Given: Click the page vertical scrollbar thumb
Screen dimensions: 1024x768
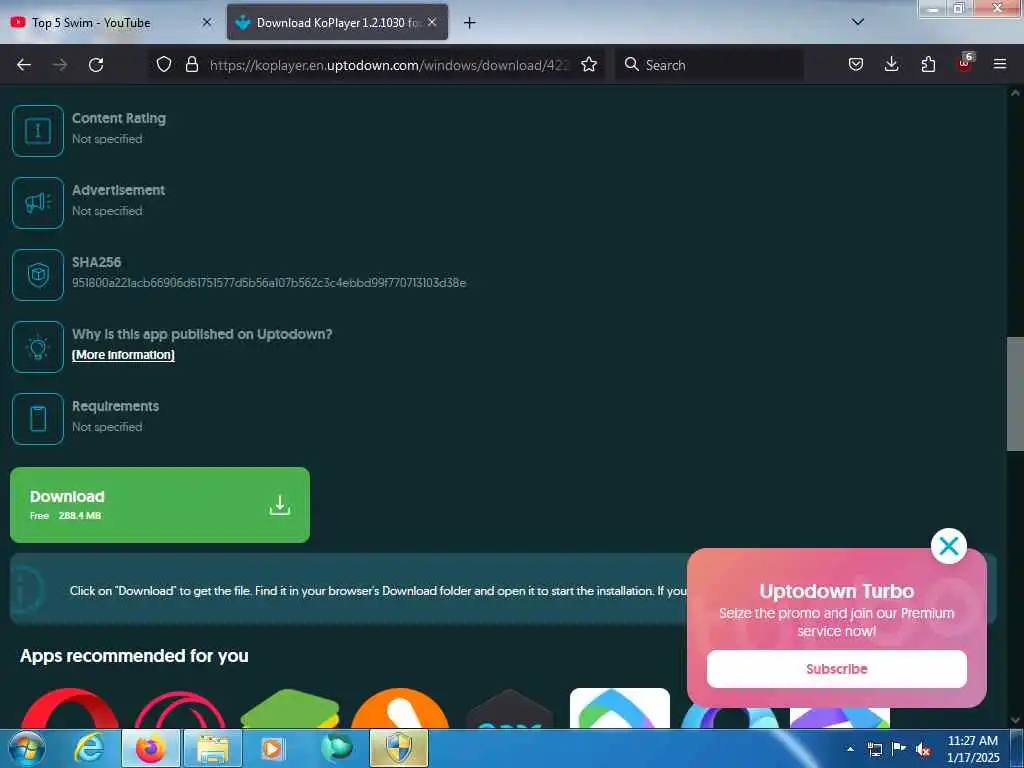Looking at the screenshot, I should pyautogui.click(x=1015, y=394).
